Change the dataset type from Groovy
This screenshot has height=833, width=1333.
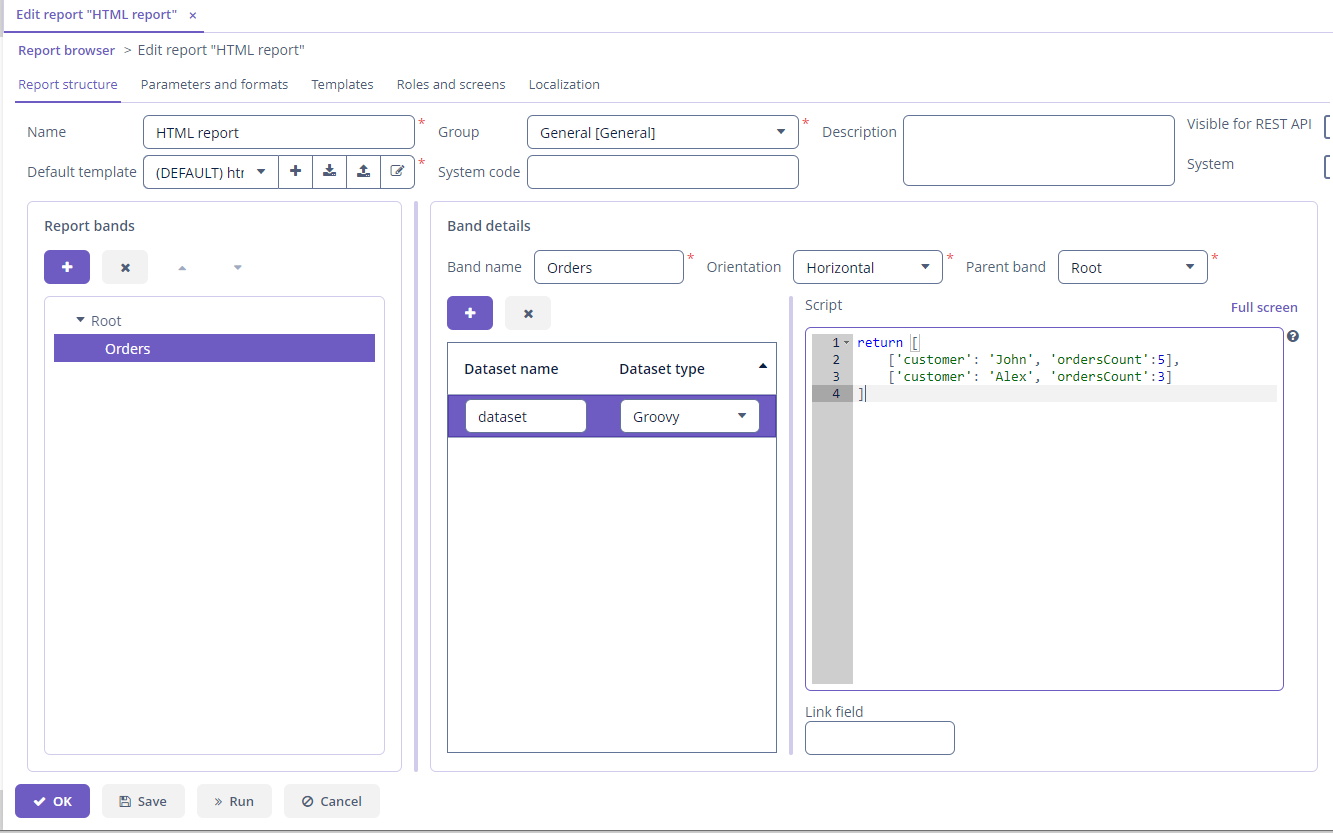coord(742,415)
